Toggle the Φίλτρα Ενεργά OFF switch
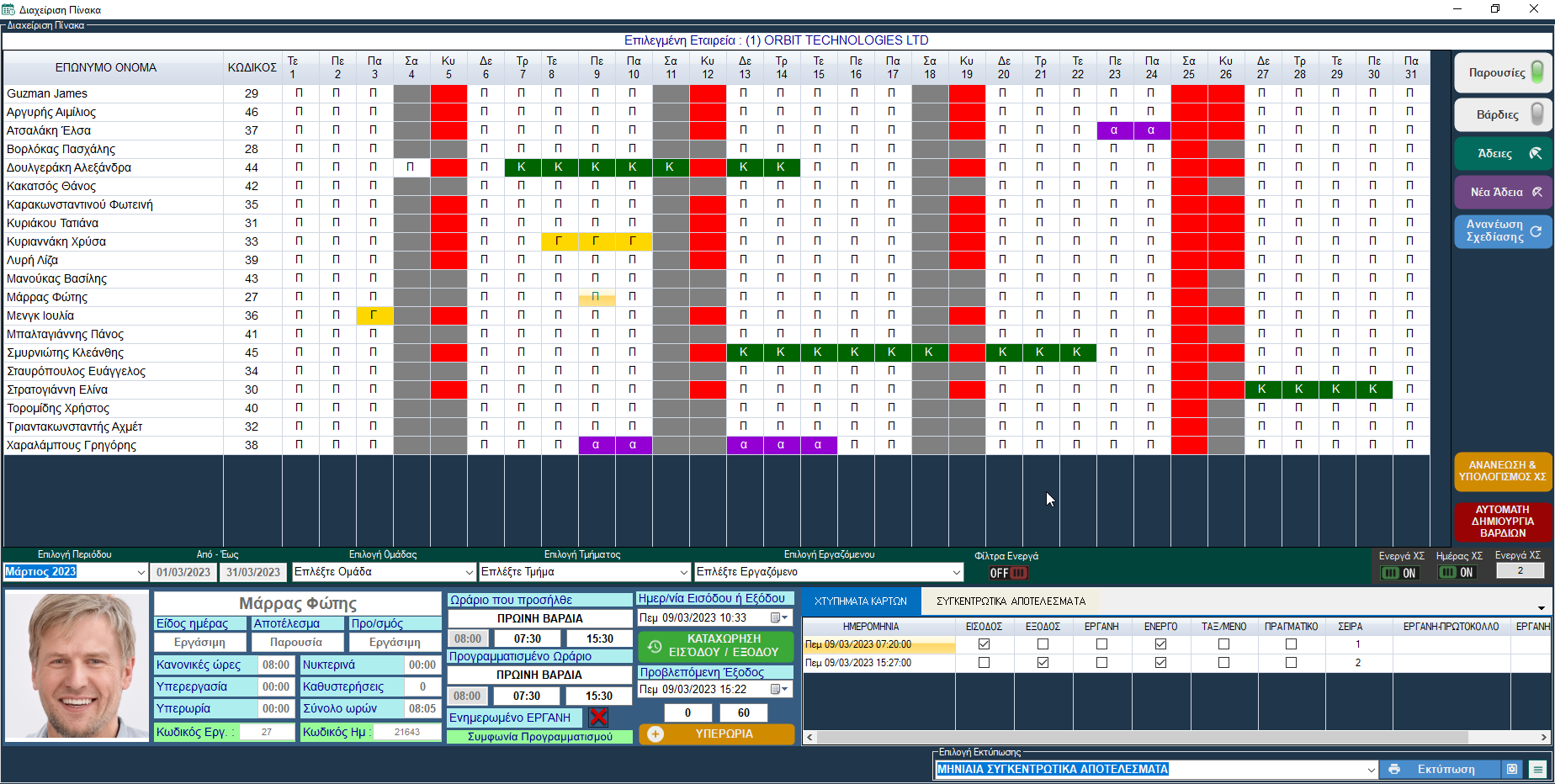Image resolution: width=1555 pixels, height=784 pixels. (1008, 573)
